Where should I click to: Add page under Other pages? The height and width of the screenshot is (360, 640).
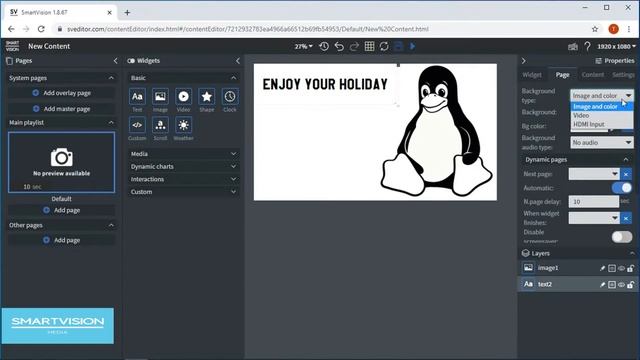click(x=62, y=240)
